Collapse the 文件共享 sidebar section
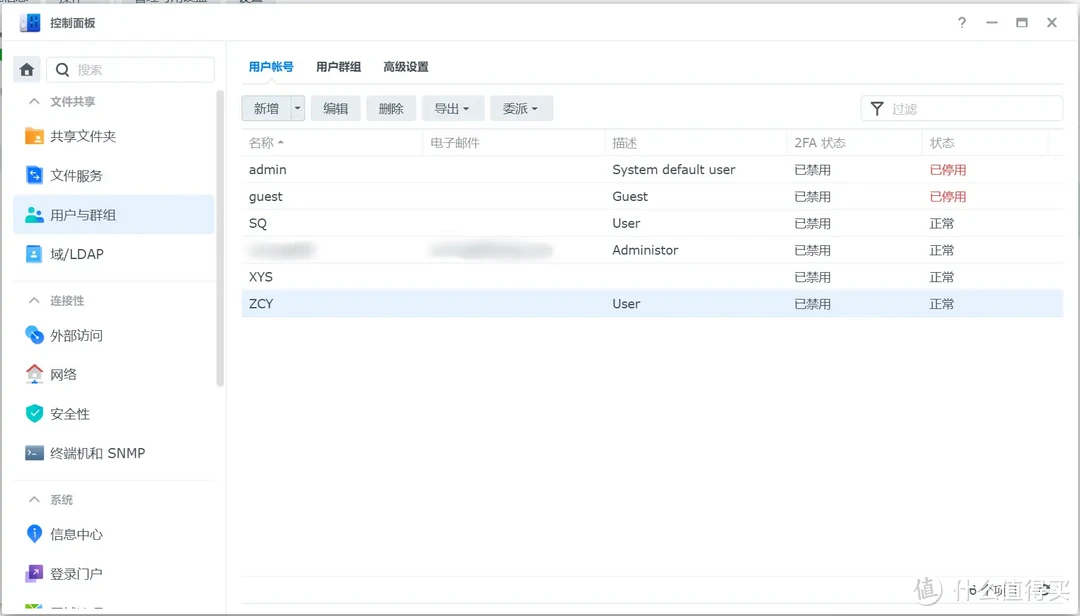The image size is (1080, 616). 32,100
